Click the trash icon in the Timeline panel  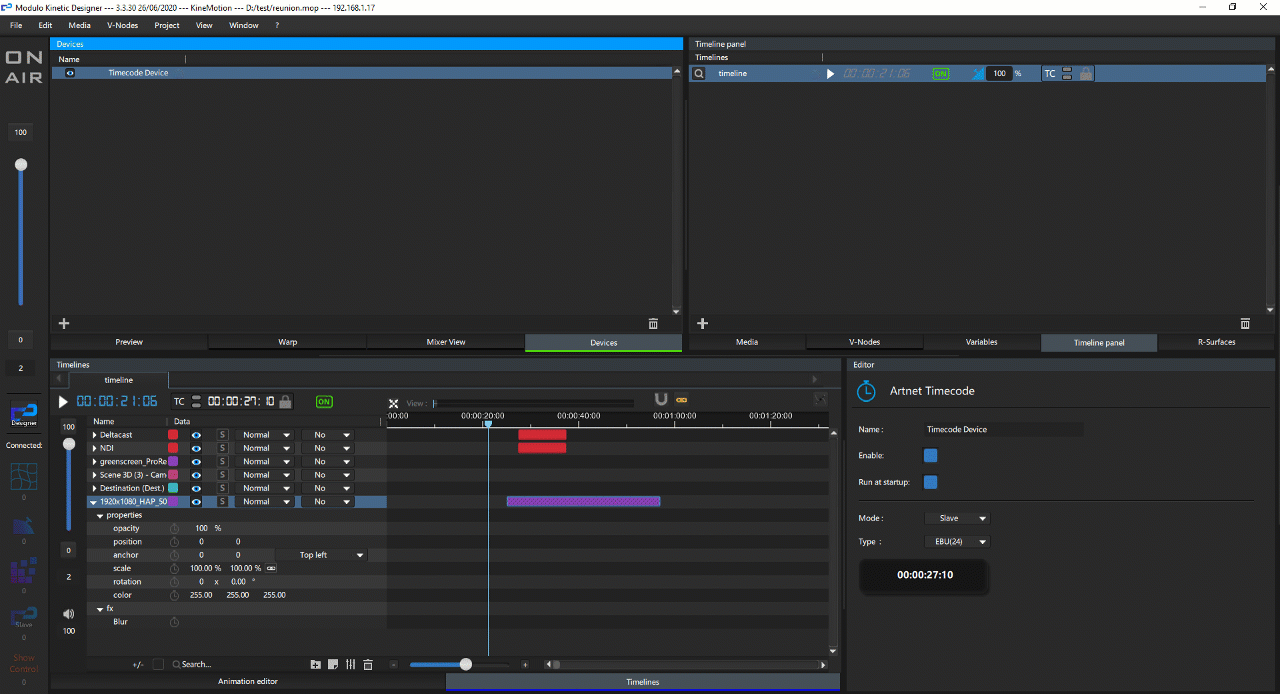(x=1245, y=323)
